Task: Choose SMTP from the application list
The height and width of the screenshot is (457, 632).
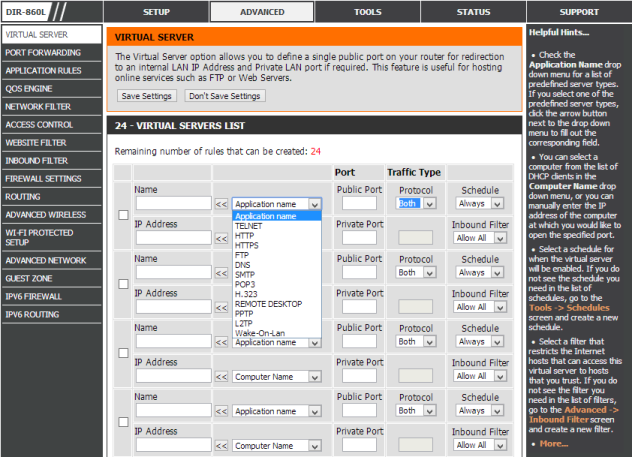Action: coord(276,274)
